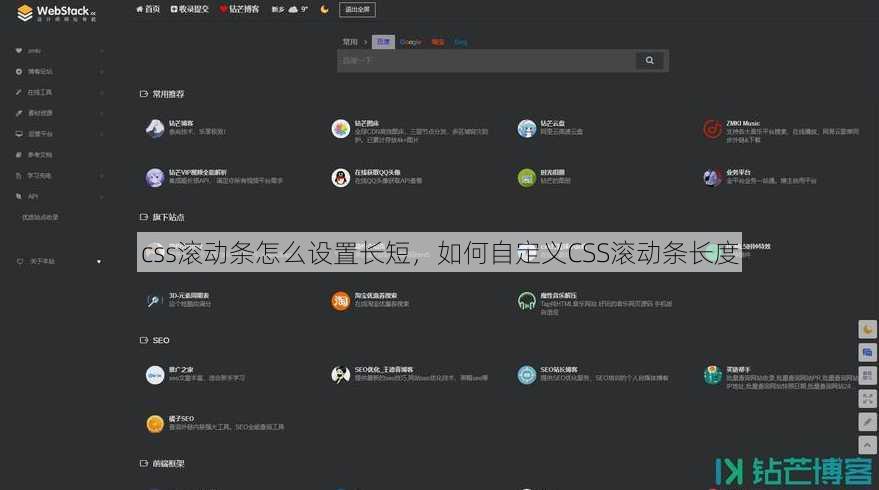879x490 pixels.
Task: Jump to the 常用推荐 section heading
Action: (x=168, y=94)
